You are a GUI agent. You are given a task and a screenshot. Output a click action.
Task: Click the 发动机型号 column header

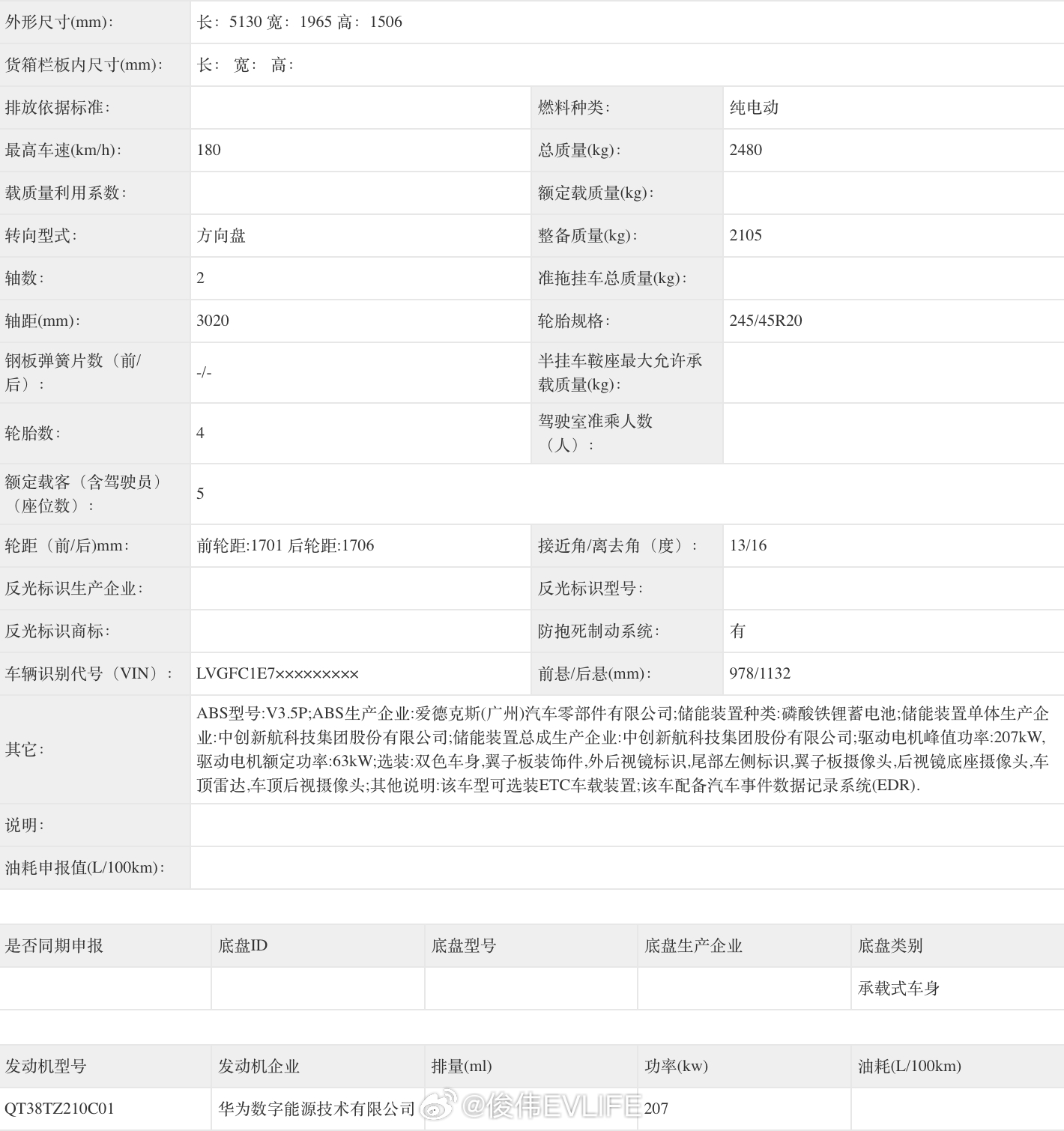46,1066
